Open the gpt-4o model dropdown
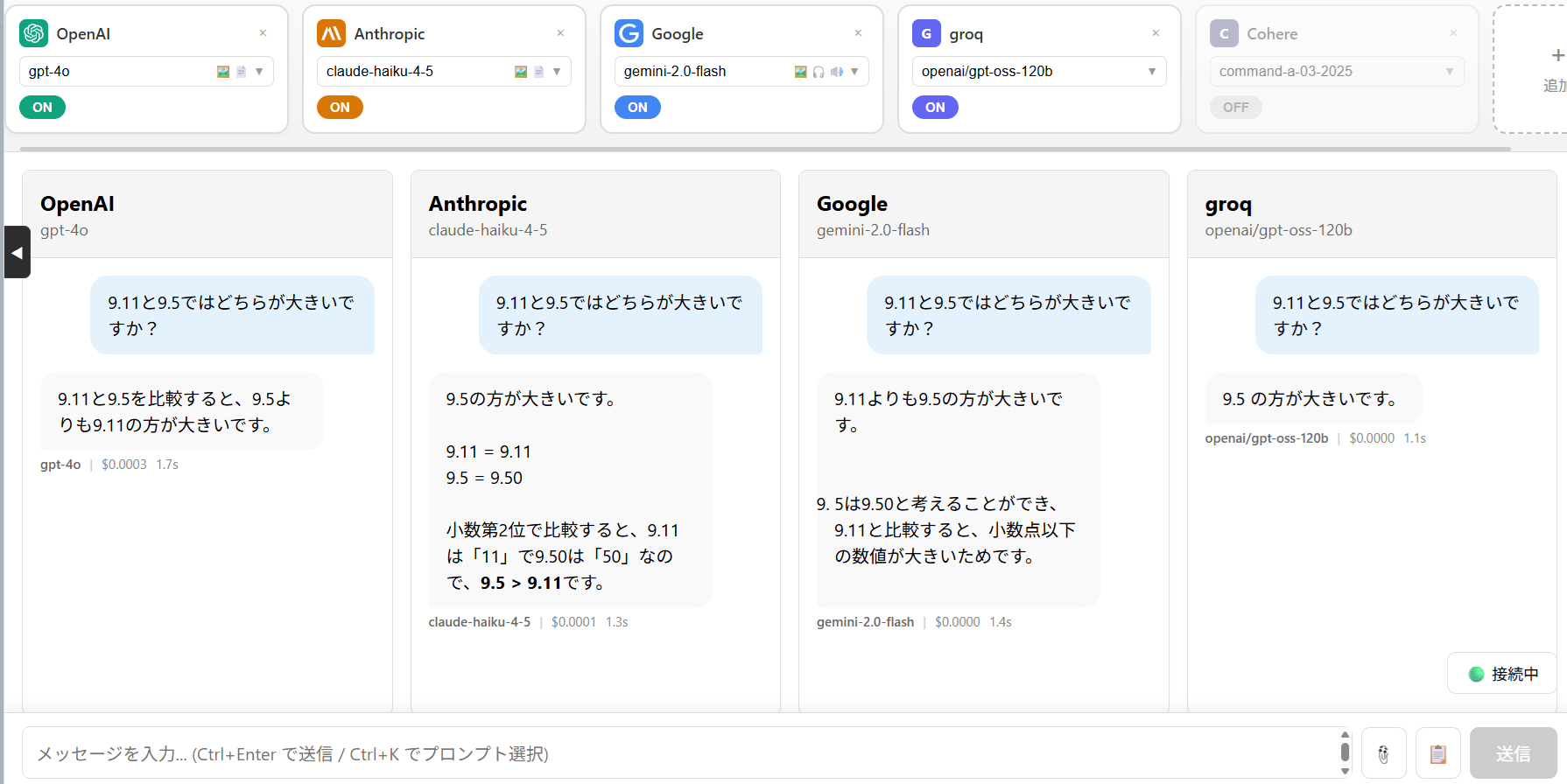 coord(146,72)
